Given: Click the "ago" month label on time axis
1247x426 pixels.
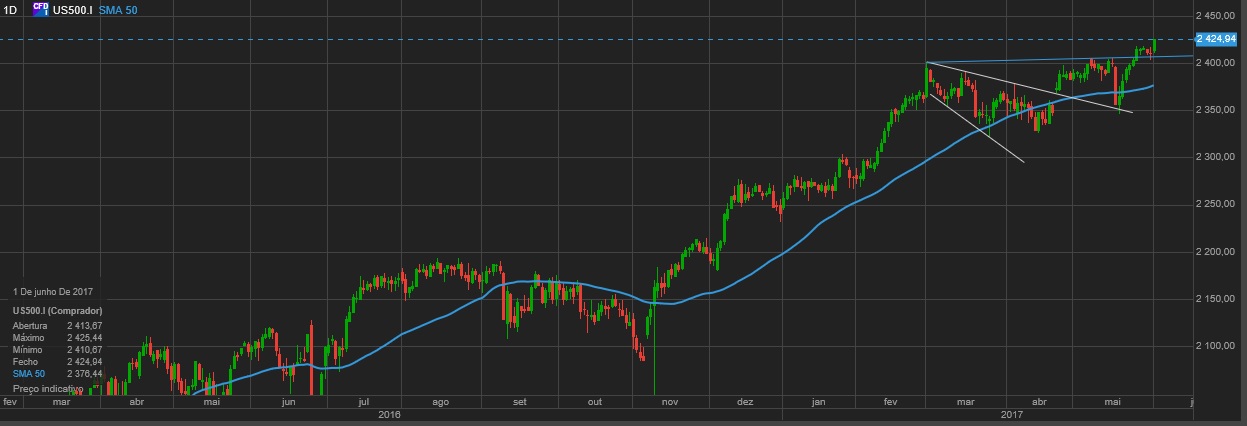Looking at the screenshot, I should pos(440,401).
